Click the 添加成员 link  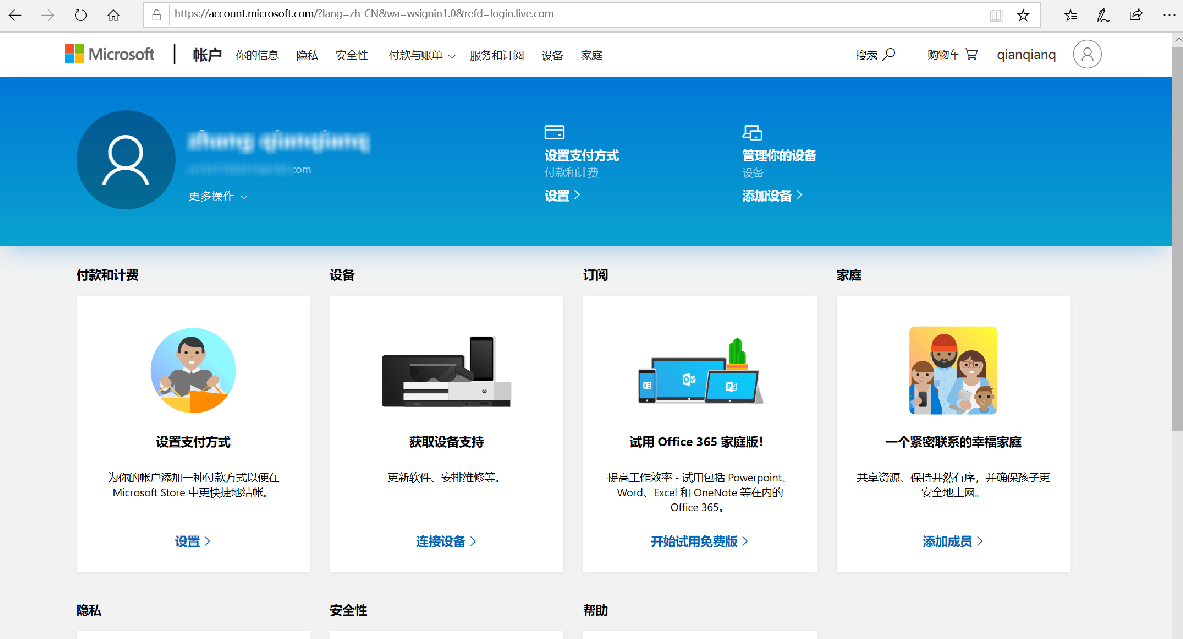953,541
